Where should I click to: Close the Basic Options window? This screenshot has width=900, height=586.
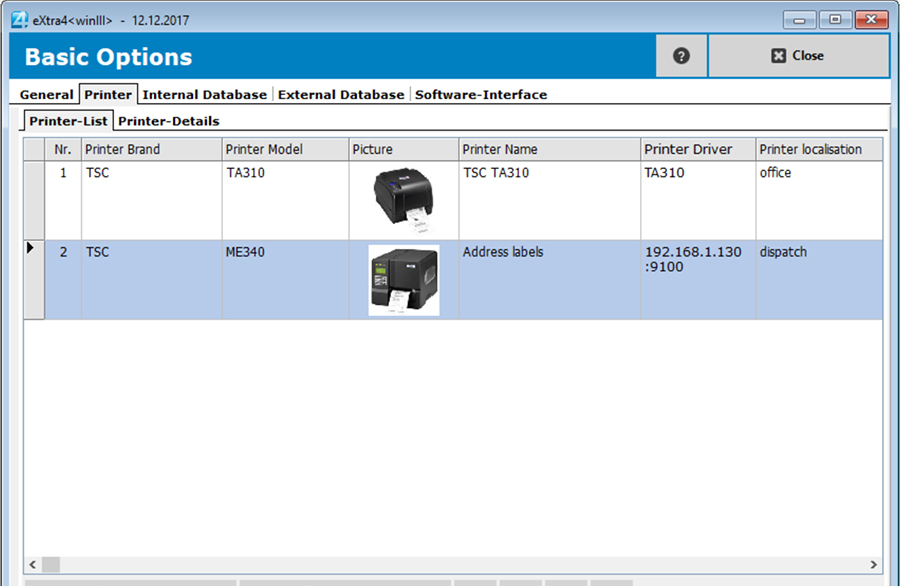[799, 56]
